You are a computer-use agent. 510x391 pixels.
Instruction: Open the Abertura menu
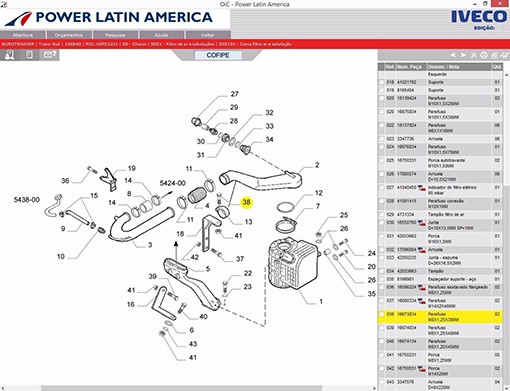(x=23, y=35)
